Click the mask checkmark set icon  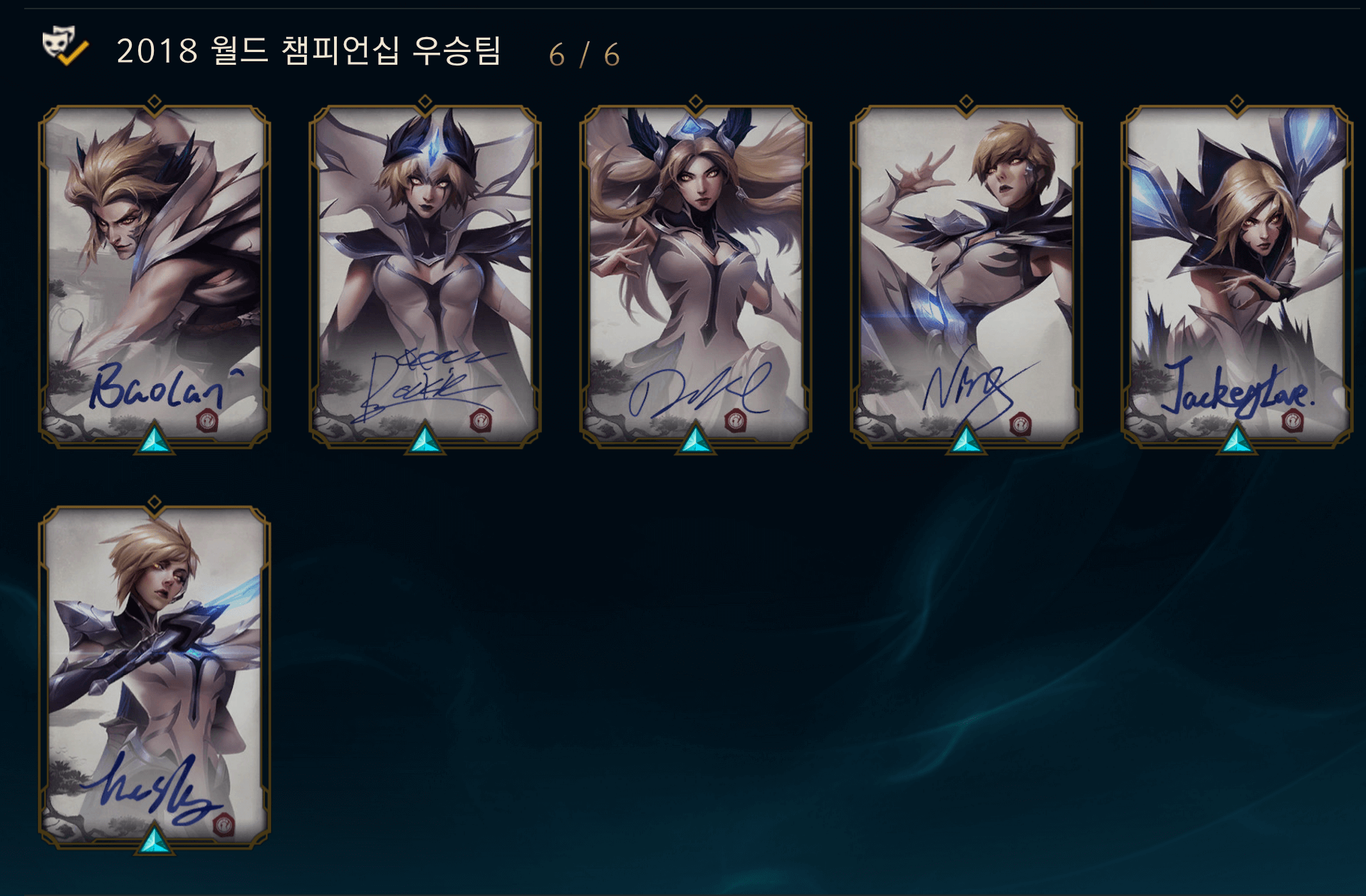click(65, 46)
